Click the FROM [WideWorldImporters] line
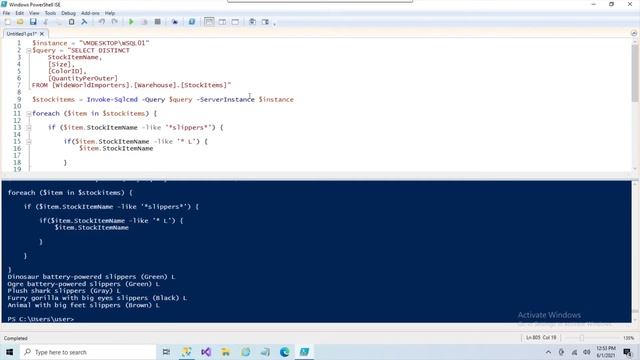 click(131, 85)
